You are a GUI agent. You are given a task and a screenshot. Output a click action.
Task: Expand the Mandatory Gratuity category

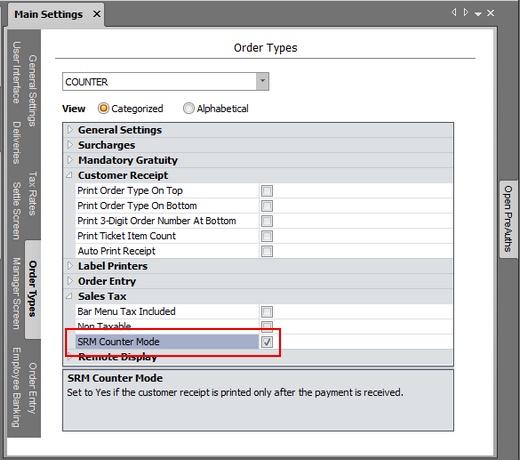pos(70,160)
